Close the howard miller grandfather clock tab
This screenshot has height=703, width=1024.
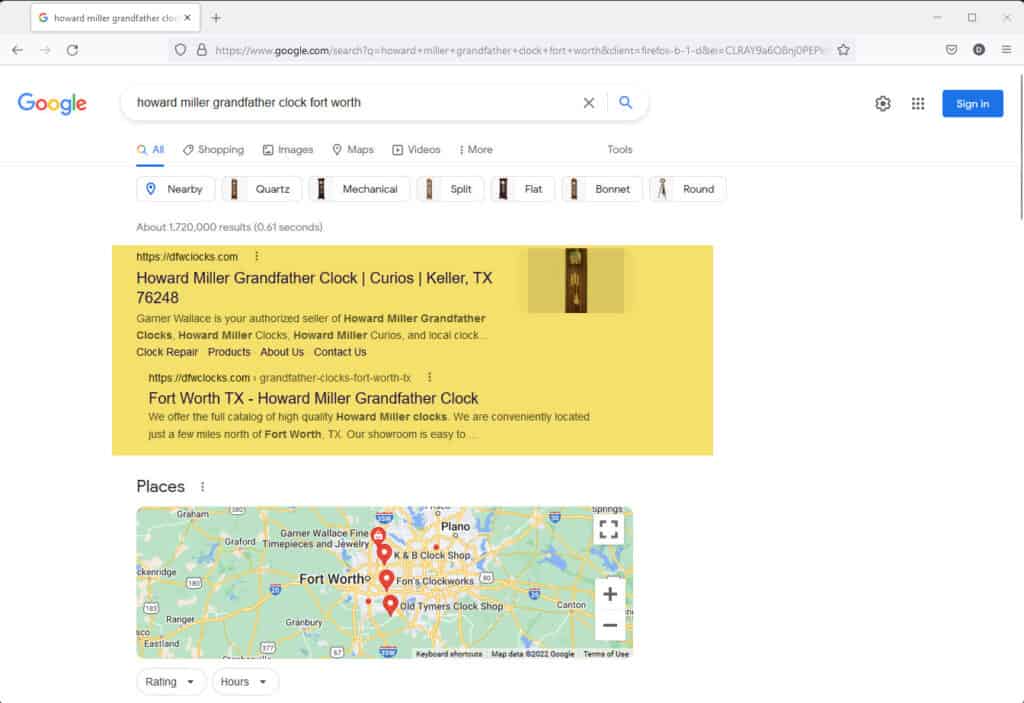[187, 18]
